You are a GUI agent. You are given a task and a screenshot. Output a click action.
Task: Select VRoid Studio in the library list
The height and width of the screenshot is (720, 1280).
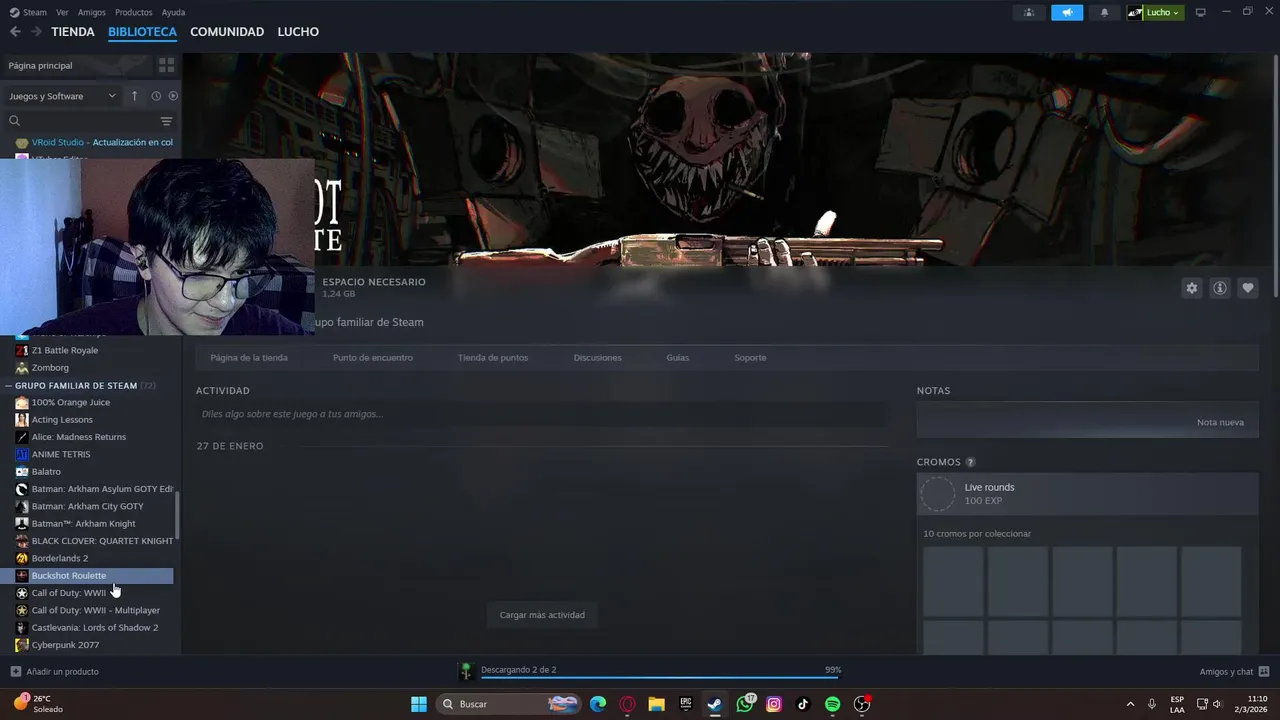(x=94, y=142)
